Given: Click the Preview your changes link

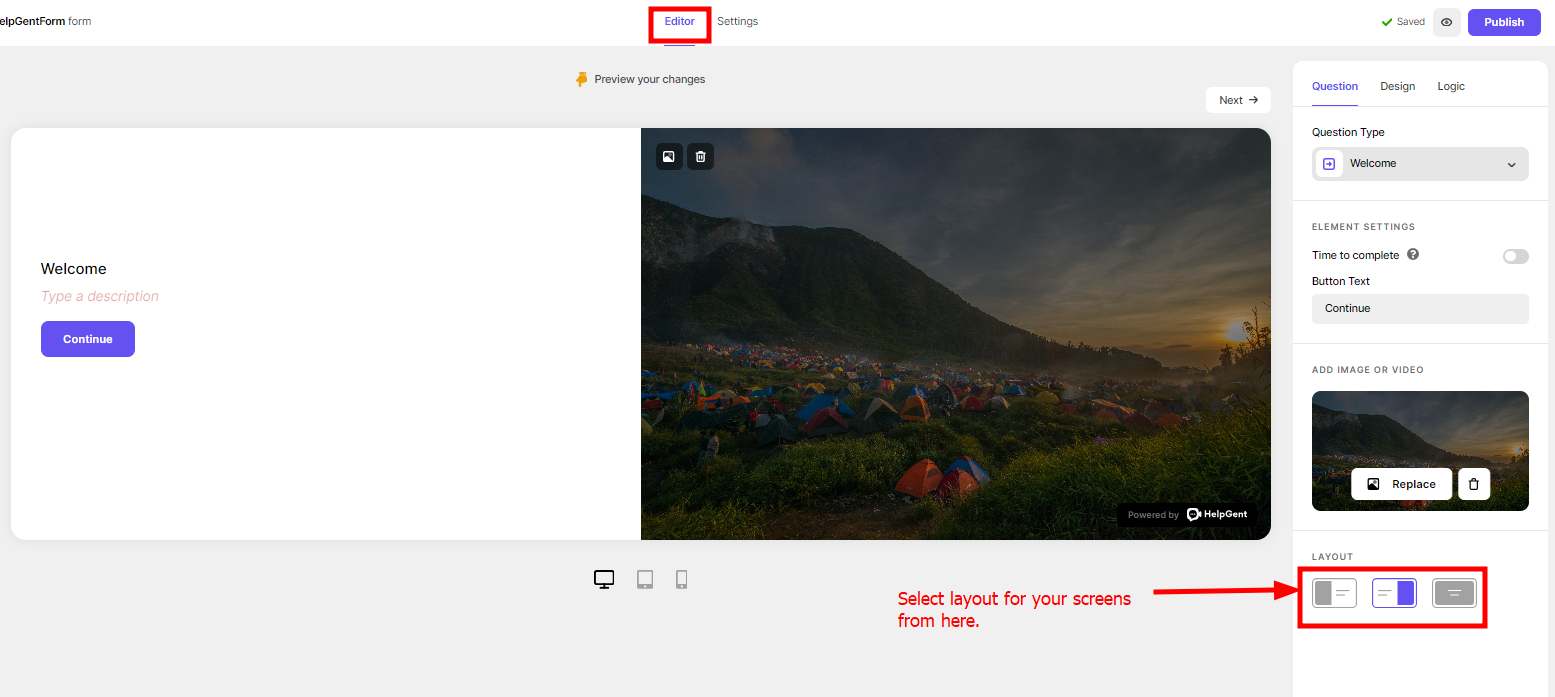Looking at the screenshot, I should click(649, 79).
